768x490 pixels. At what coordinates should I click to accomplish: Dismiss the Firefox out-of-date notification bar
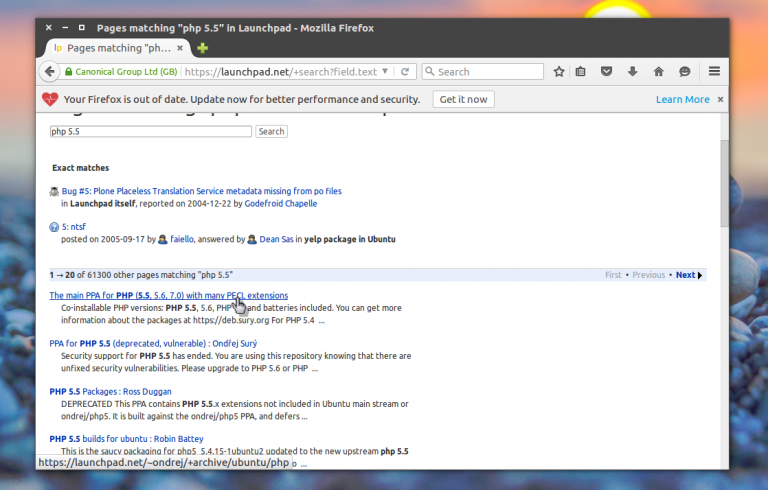pyautogui.click(x=721, y=100)
